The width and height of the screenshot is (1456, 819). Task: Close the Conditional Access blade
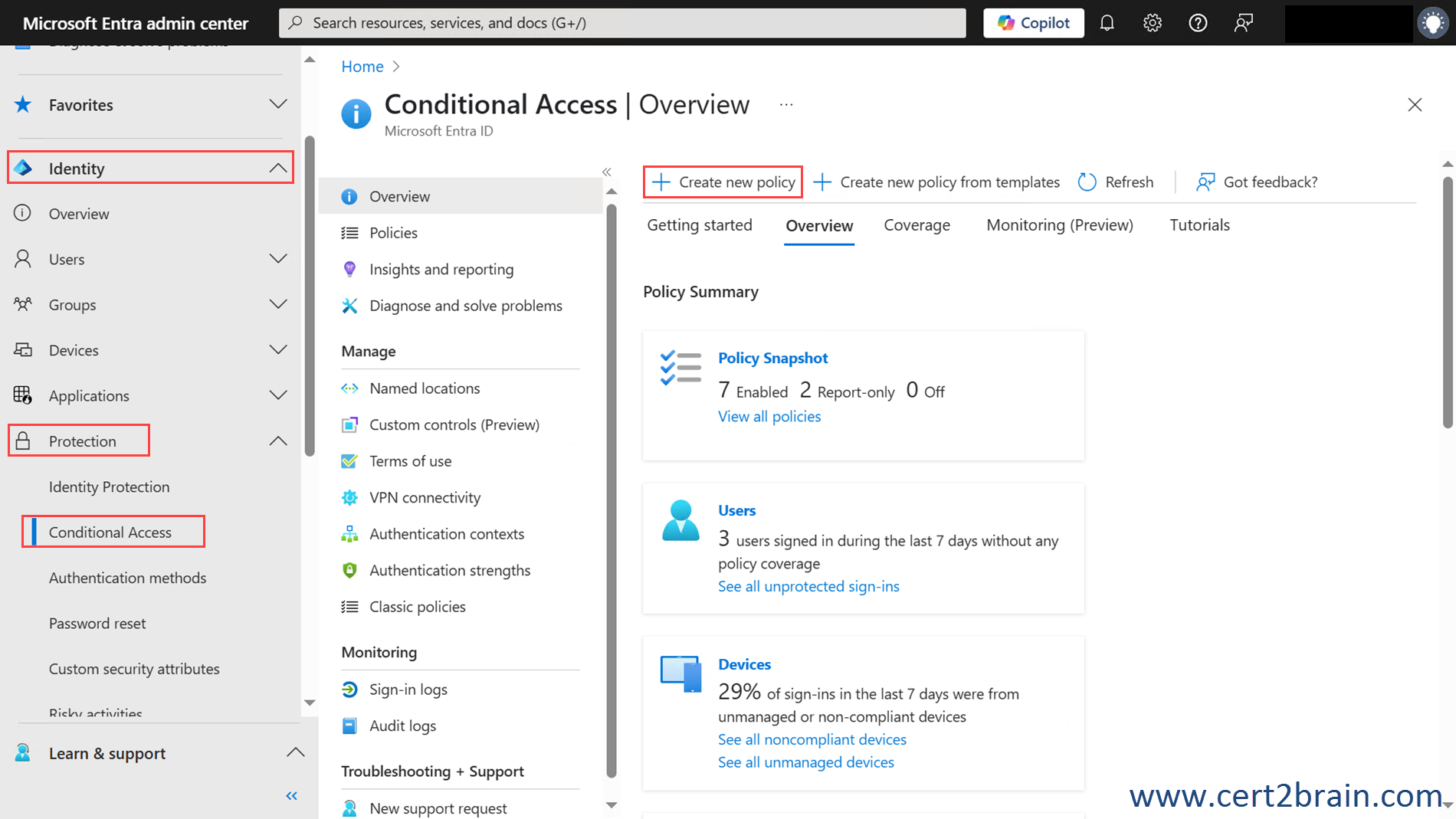(1415, 105)
